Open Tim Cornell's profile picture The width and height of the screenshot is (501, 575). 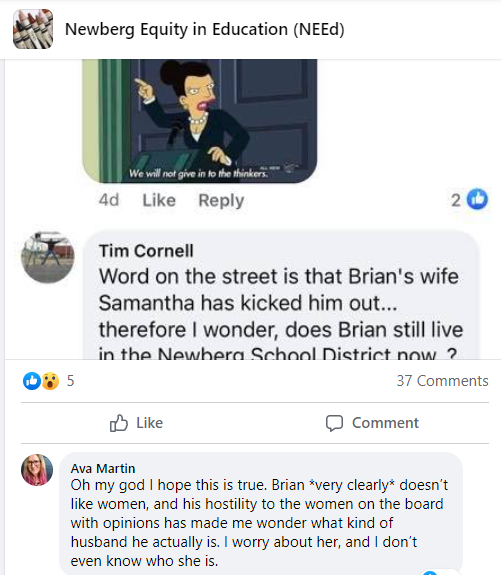coord(48,257)
